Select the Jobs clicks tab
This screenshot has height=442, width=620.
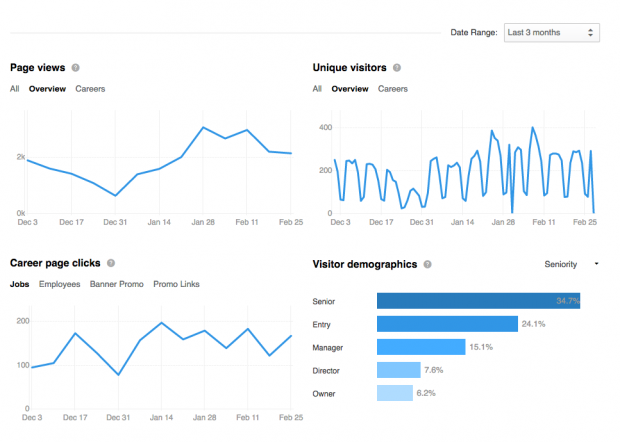19,284
